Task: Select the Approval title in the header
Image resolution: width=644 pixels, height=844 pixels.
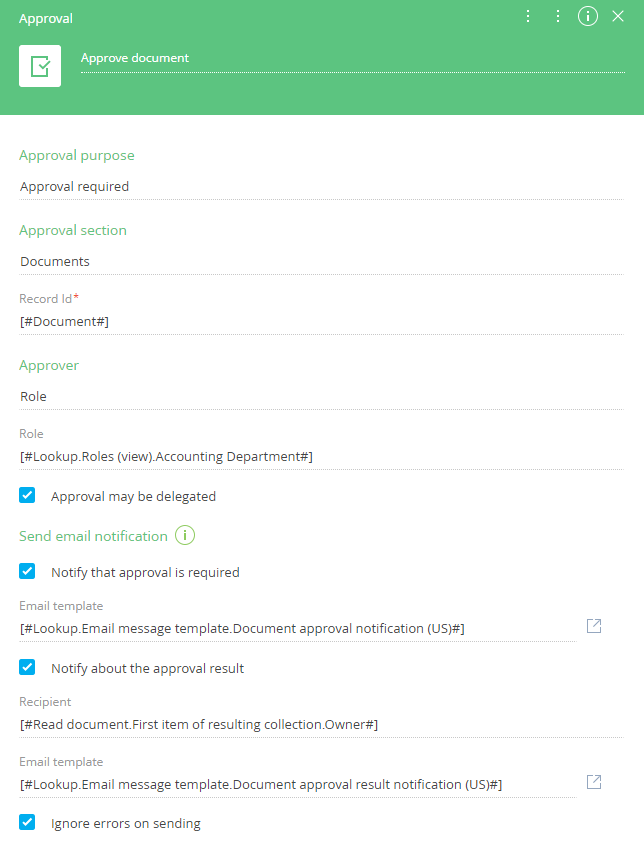Action: (46, 18)
